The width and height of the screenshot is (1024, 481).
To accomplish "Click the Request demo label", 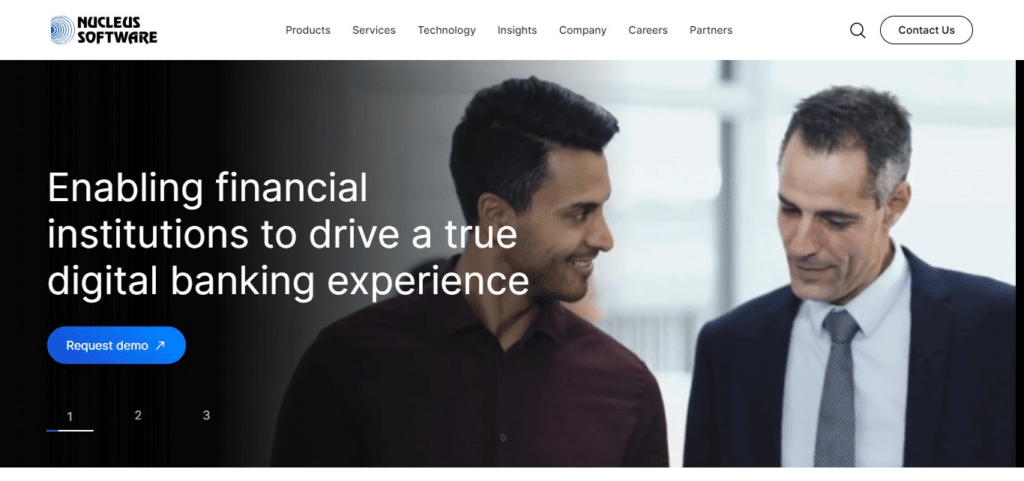I will [x=107, y=346].
